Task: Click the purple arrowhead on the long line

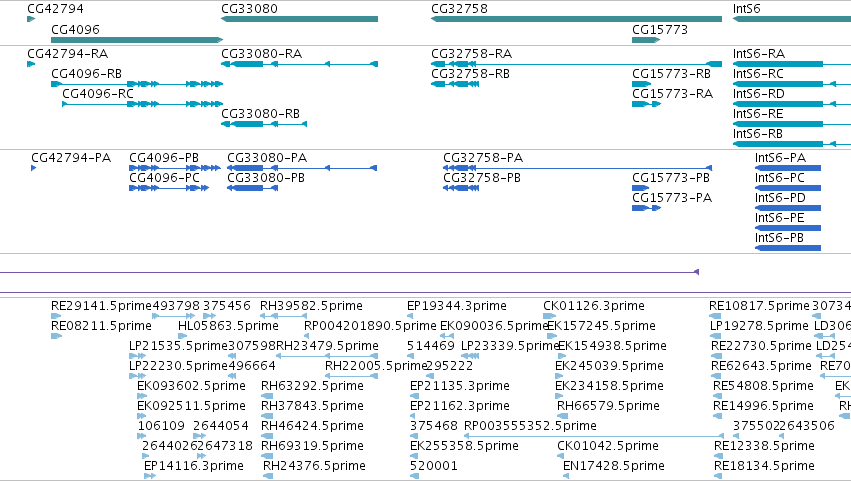Action: pyautogui.click(x=697, y=272)
